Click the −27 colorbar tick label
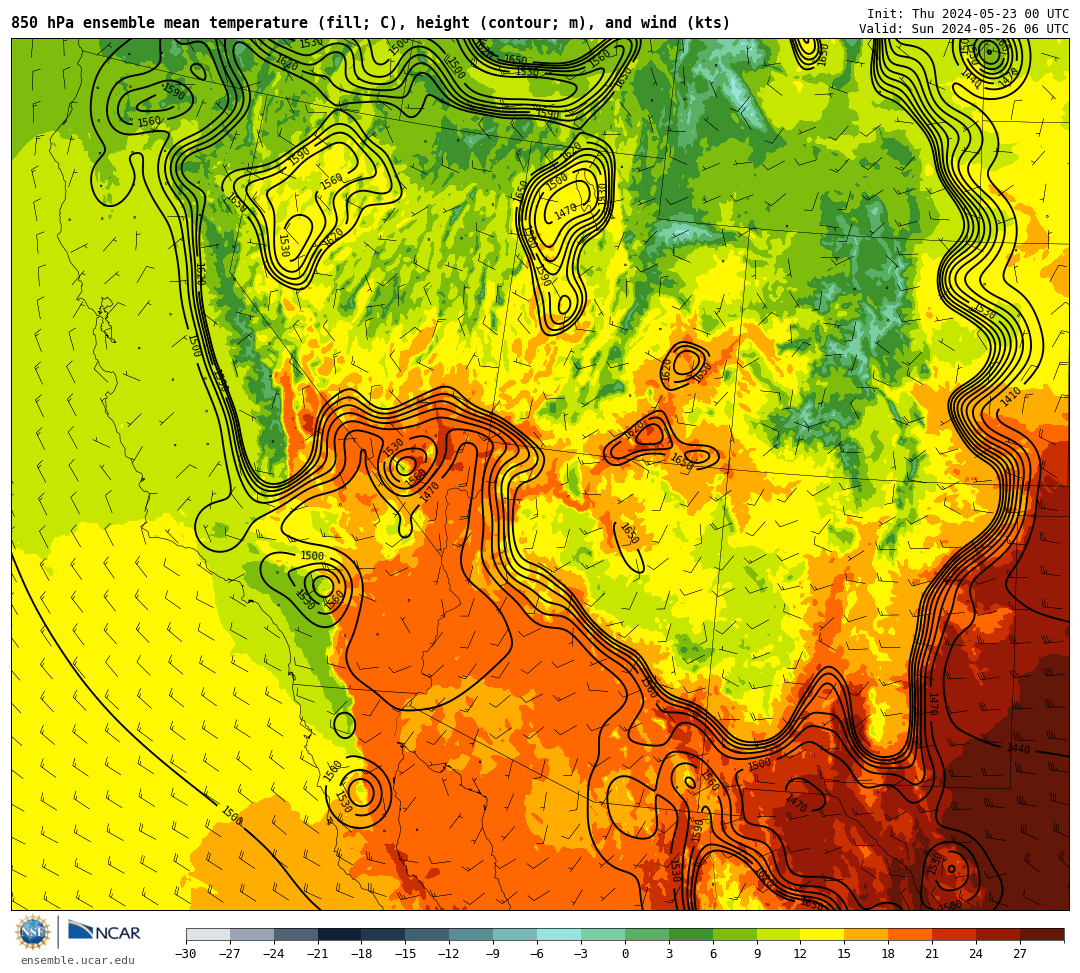 coord(230,954)
